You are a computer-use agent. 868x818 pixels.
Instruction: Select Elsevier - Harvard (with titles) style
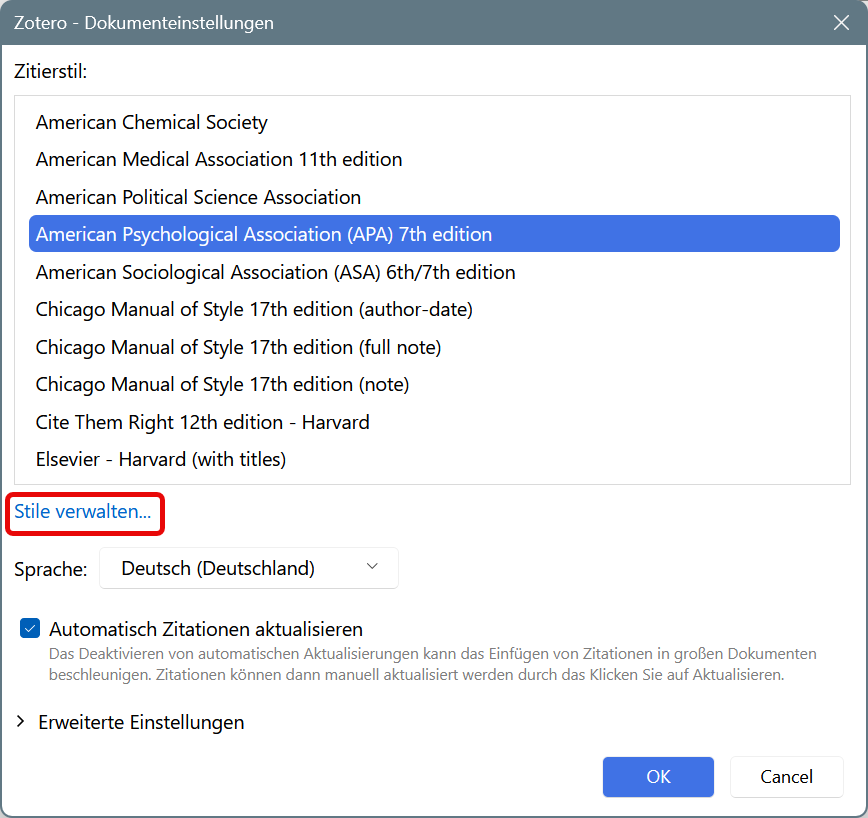click(x=434, y=459)
